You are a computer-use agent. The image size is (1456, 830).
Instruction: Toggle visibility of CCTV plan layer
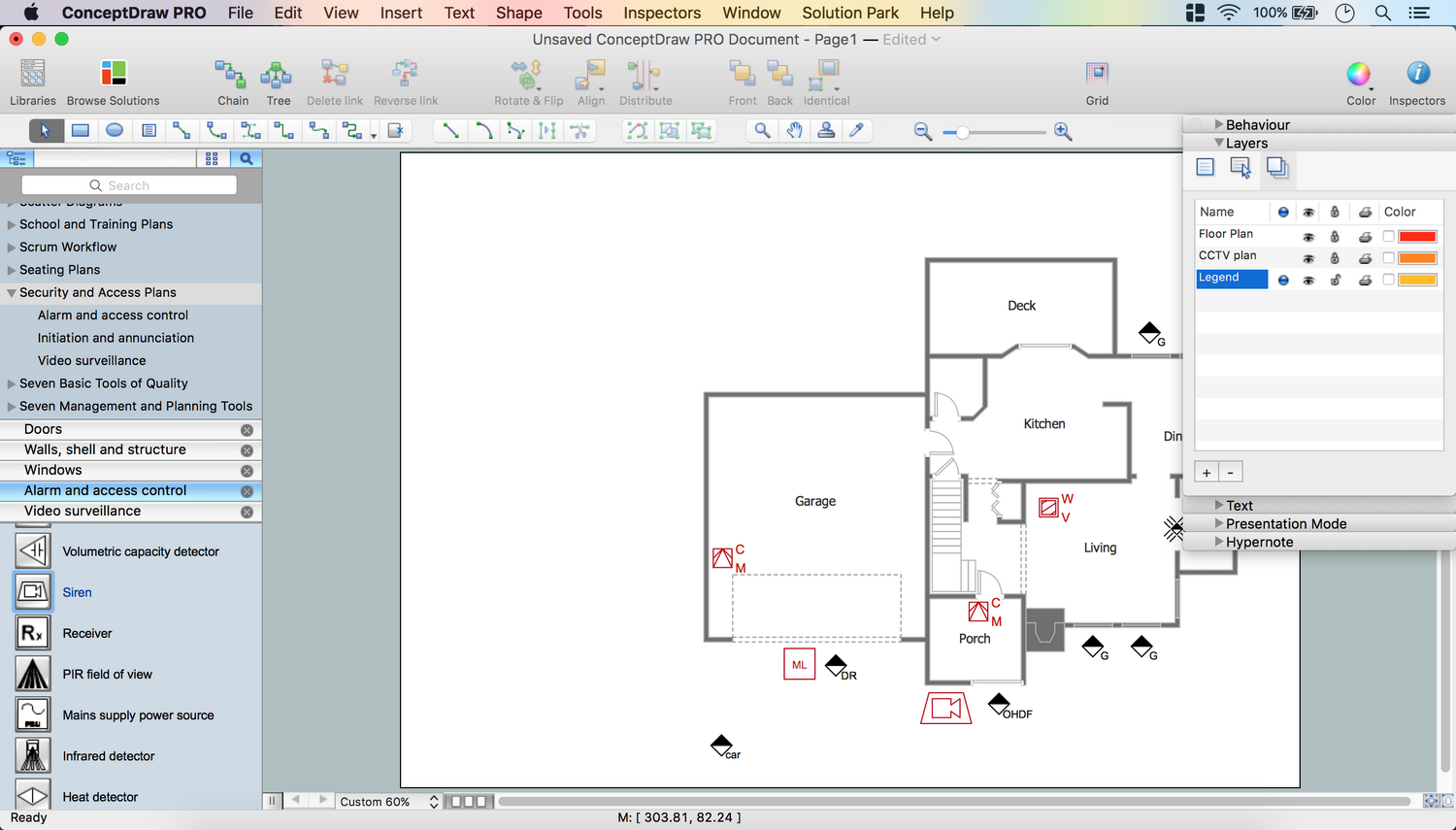(1308, 258)
